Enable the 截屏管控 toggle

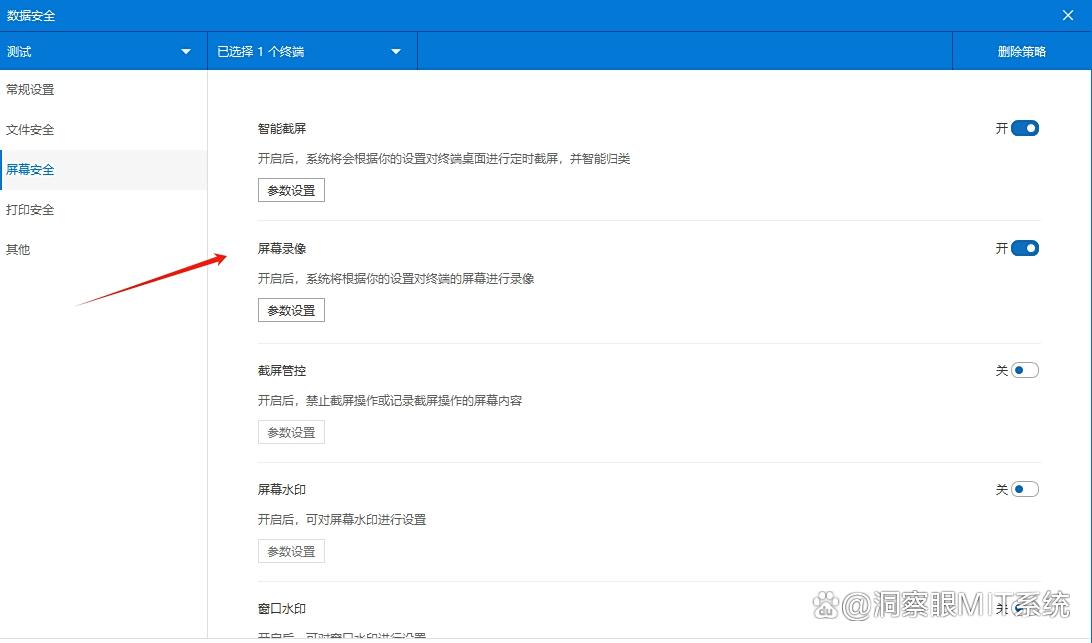coord(1025,370)
